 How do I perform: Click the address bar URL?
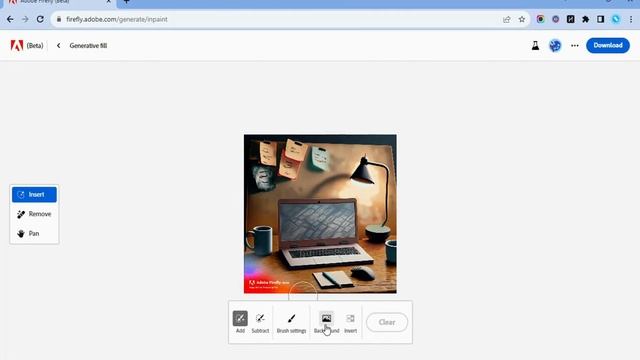[117, 19]
